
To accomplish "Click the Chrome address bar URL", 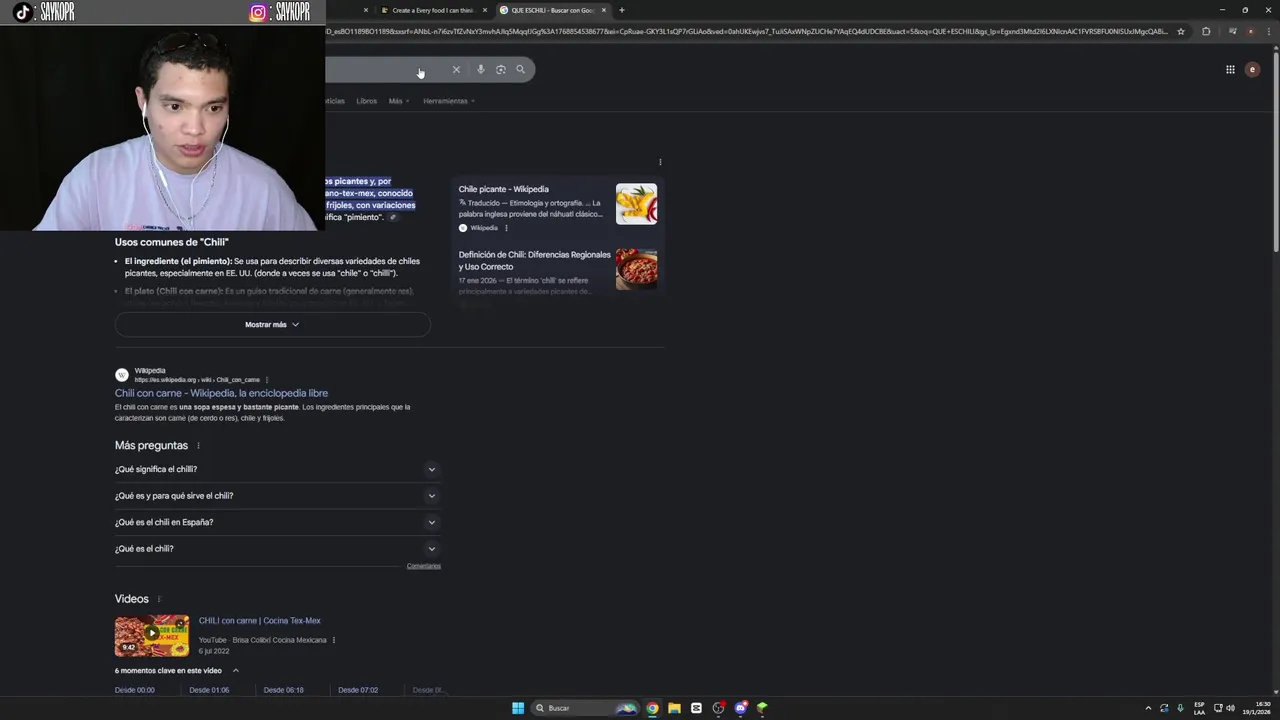I will point(746,31).
